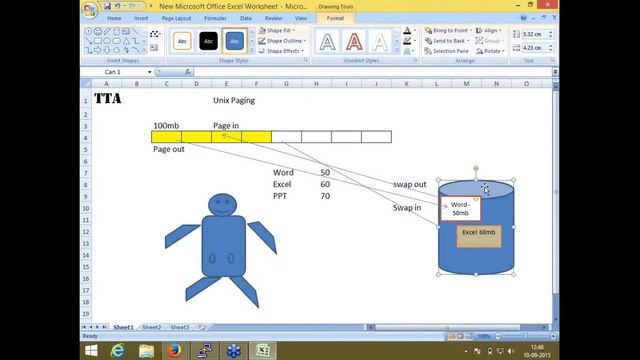Viewport: 640px width, 360px height.
Task: Open the Shape Outline dropdown
Action: click(282, 41)
